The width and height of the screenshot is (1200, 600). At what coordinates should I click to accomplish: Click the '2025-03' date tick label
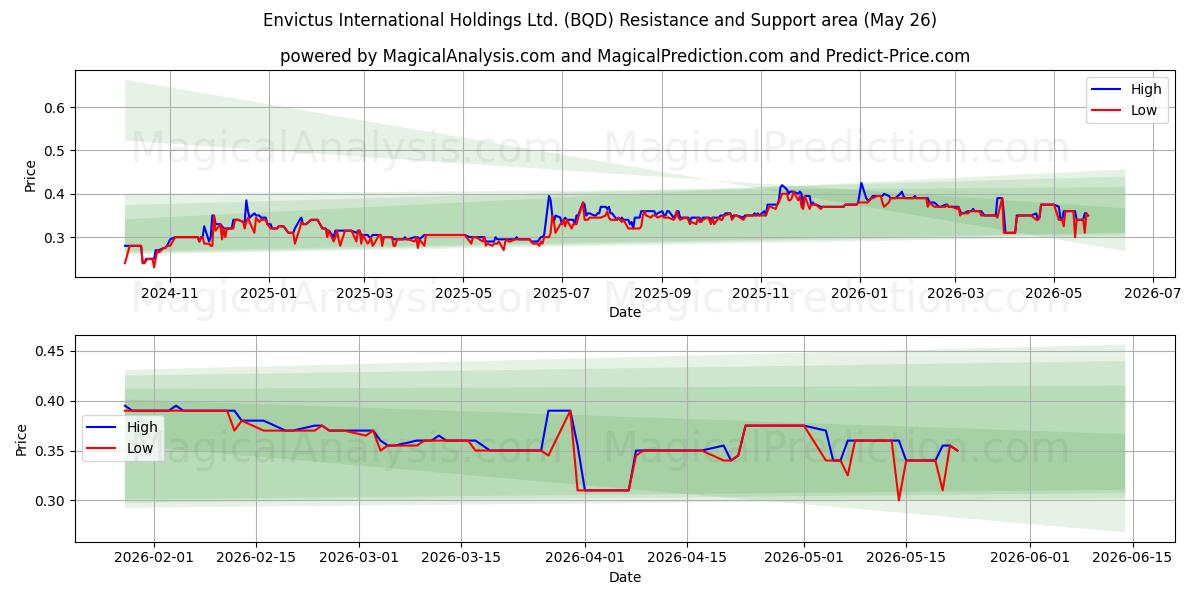pos(364,294)
